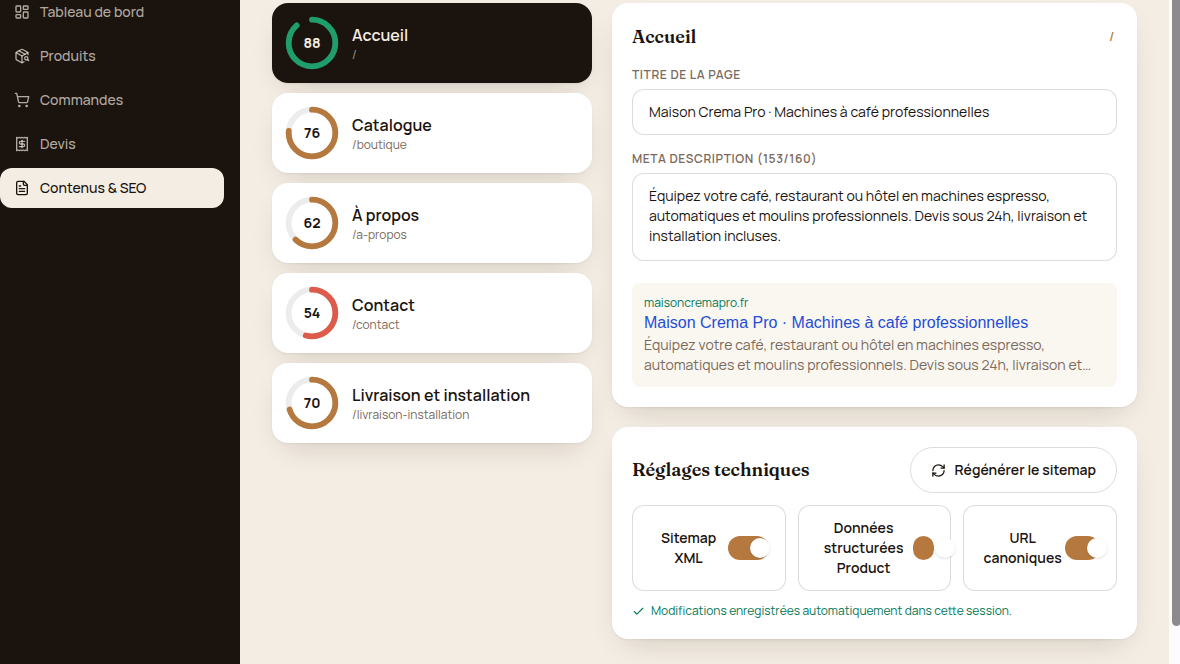Click the refresh icon on Régénérer le sitemap
The height and width of the screenshot is (664, 1180).
click(938, 471)
